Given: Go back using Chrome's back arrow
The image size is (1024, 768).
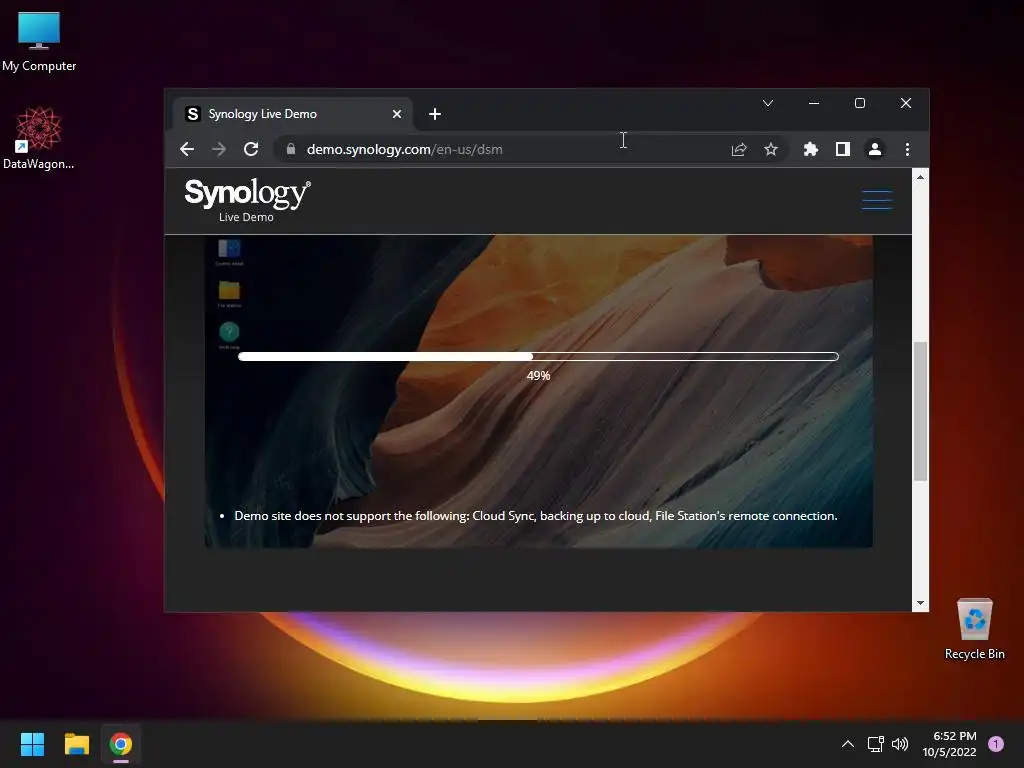Looking at the screenshot, I should tap(187, 150).
